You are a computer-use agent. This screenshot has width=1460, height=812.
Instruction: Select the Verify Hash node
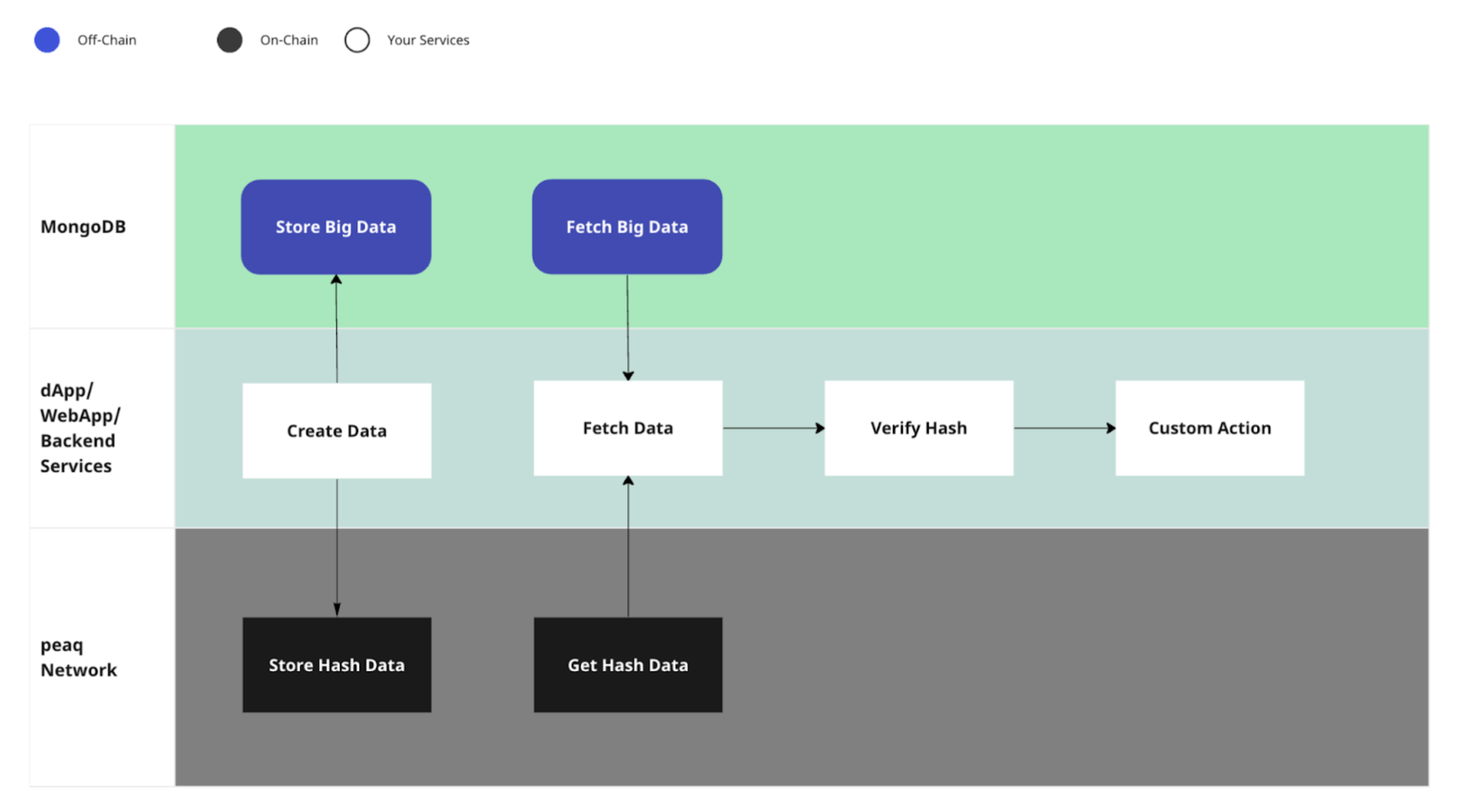tap(918, 428)
